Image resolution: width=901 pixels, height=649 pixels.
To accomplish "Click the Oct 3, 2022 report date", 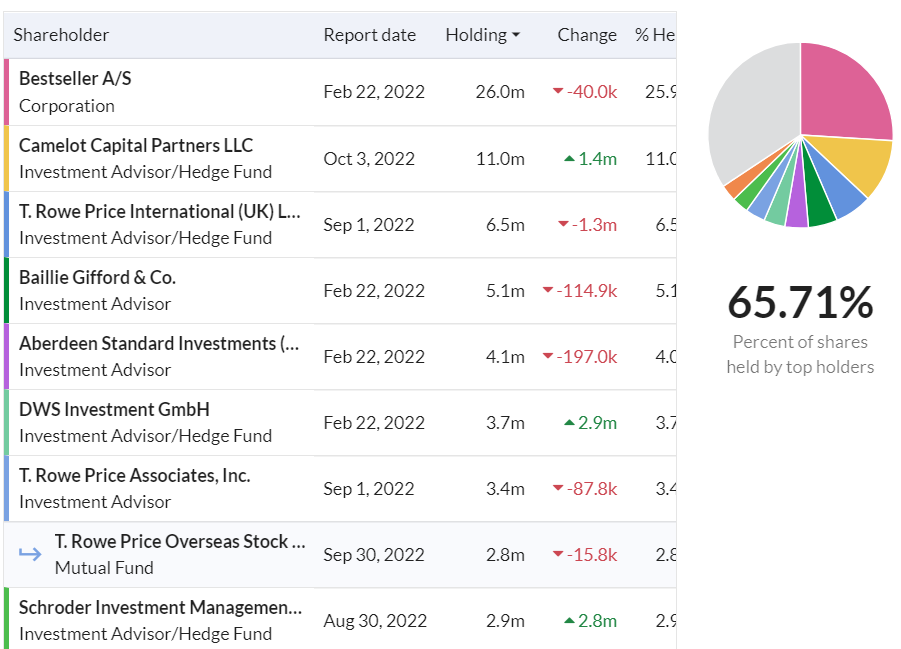I will (x=369, y=159).
